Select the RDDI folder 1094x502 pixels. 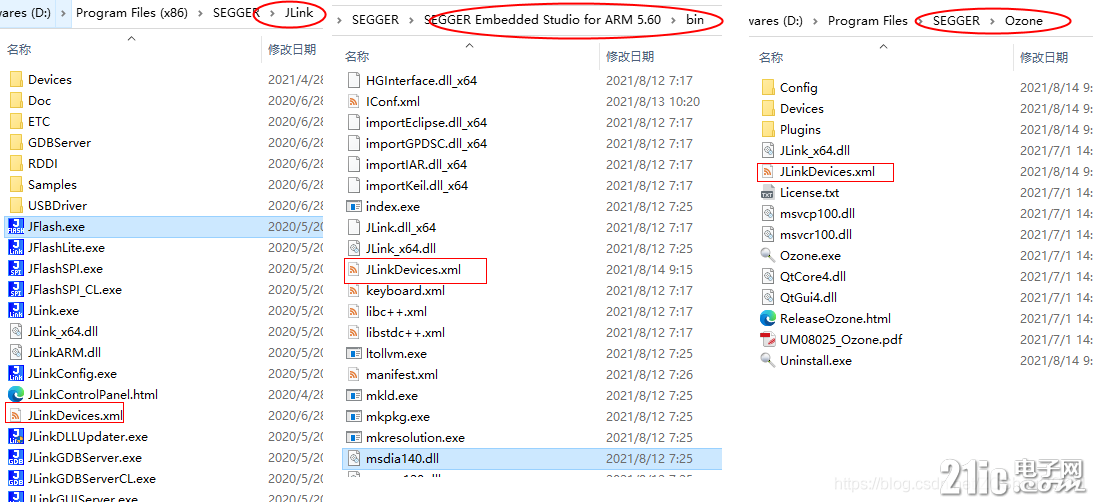43,164
